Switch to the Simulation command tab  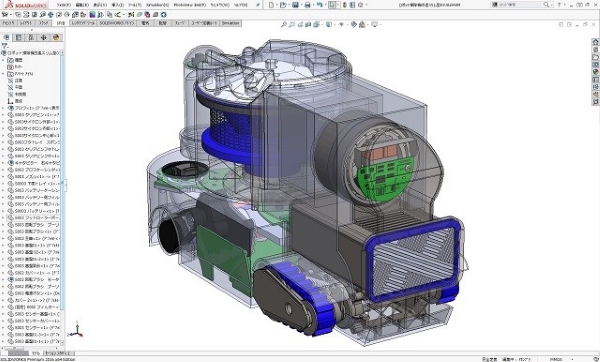coord(231,23)
